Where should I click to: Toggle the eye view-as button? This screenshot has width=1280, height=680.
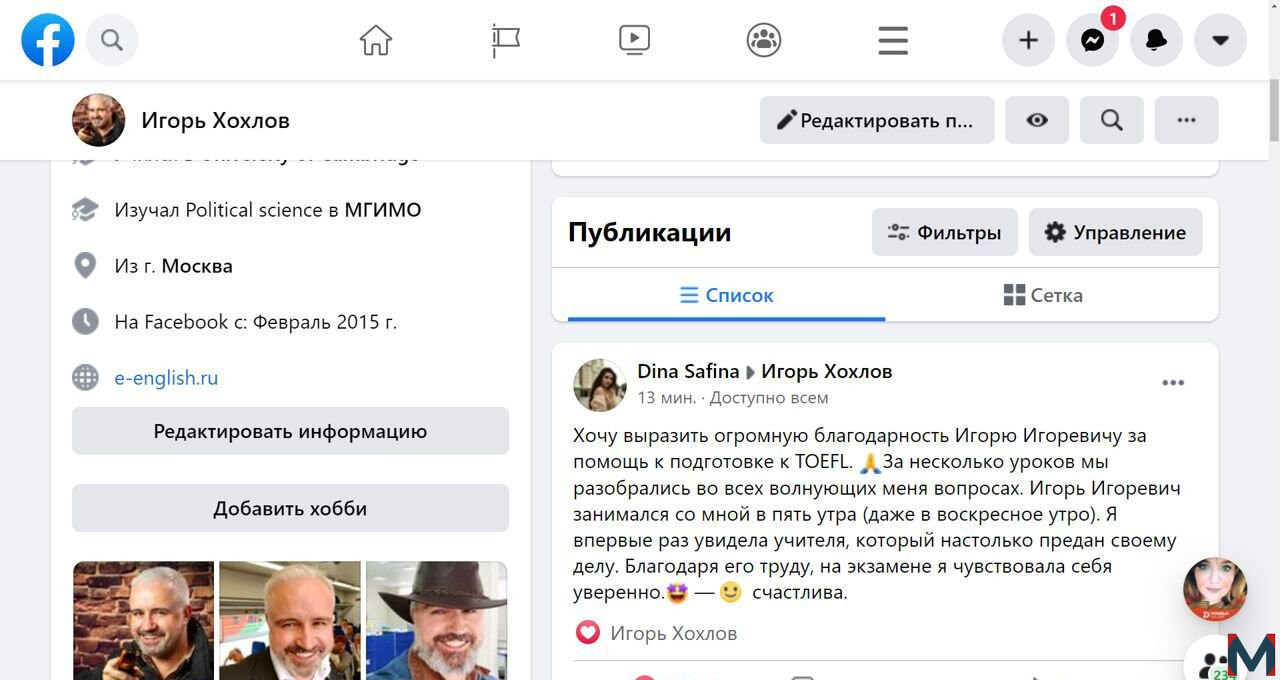pos(1037,120)
